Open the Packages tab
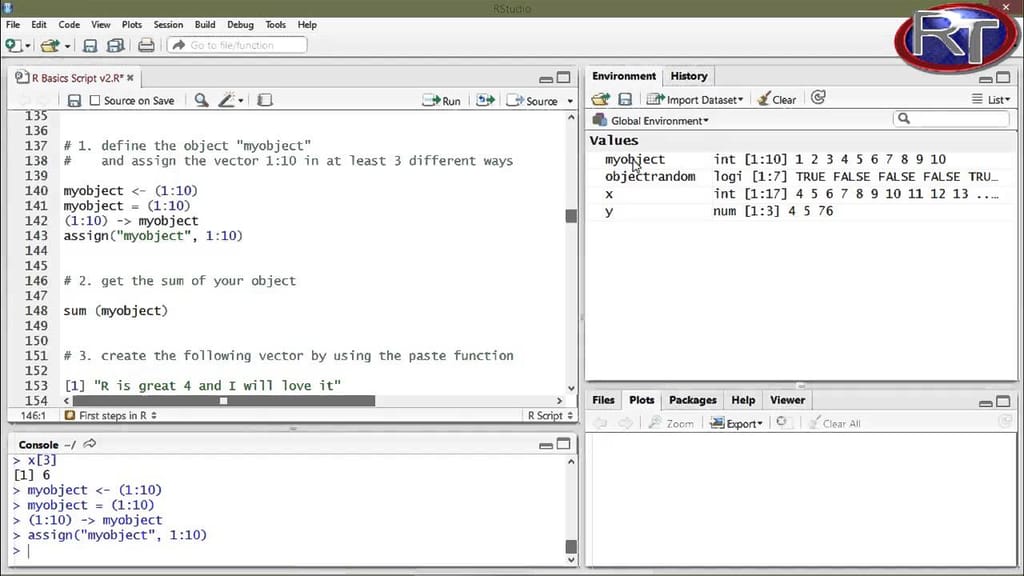The height and width of the screenshot is (576, 1024). [x=692, y=399]
